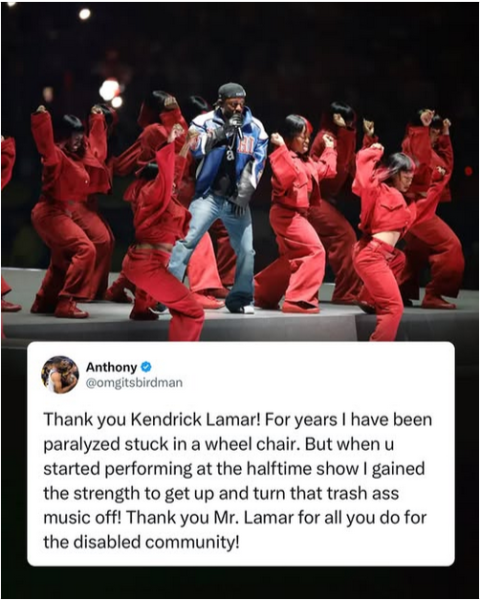This screenshot has width=480, height=600.
Task: Click the blue and white varsity jacket
Action: tap(229, 155)
